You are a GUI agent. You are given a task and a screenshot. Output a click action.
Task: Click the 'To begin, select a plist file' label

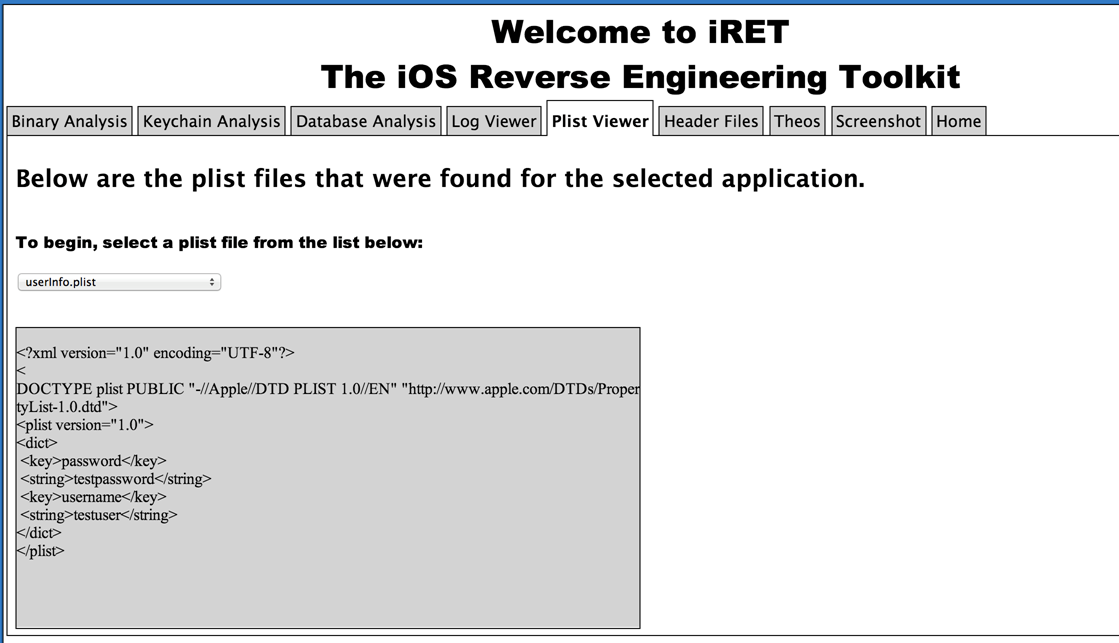tap(219, 243)
